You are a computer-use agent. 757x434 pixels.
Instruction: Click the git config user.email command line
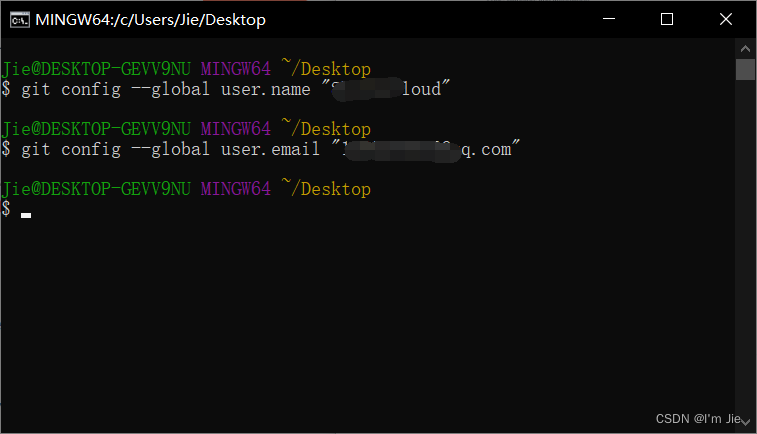[x=261, y=149]
